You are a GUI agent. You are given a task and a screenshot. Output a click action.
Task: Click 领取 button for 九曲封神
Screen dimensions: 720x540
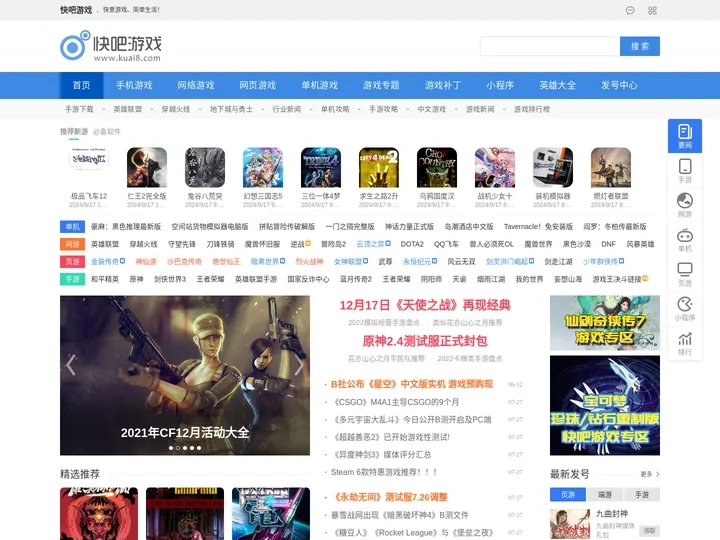(x=649, y=530)
